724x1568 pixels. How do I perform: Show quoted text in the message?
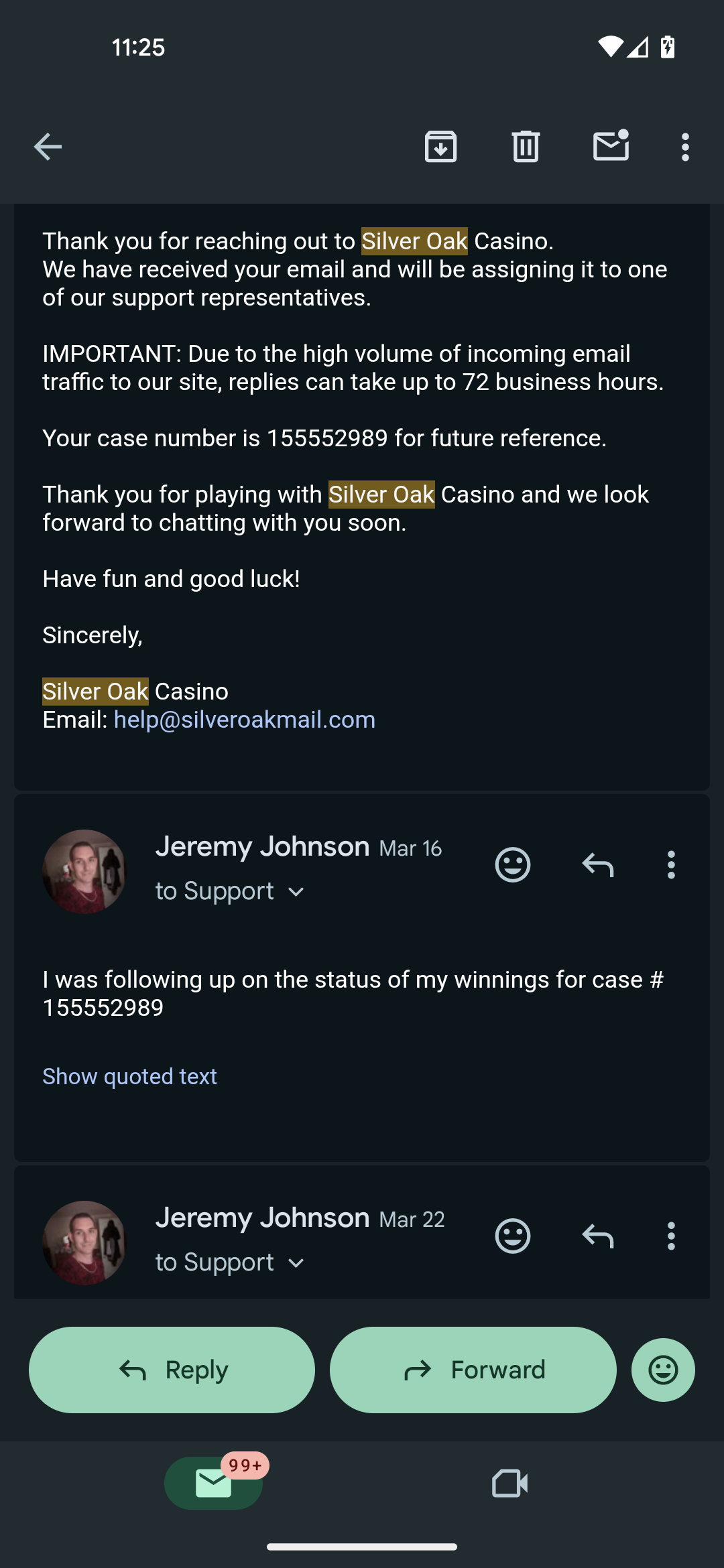tap(129, 1076)
